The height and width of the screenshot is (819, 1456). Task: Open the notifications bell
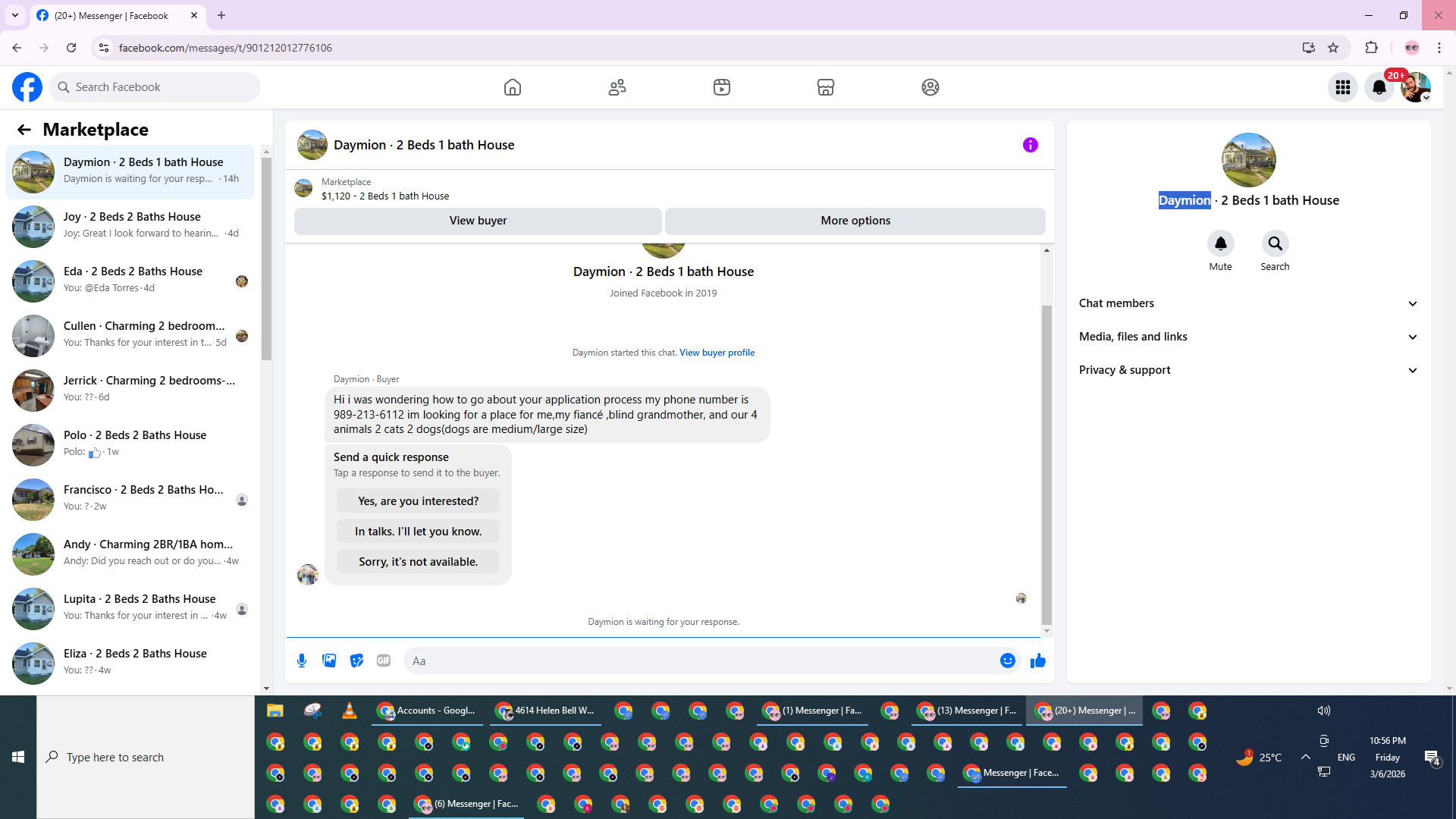(x=1379, y=87)
